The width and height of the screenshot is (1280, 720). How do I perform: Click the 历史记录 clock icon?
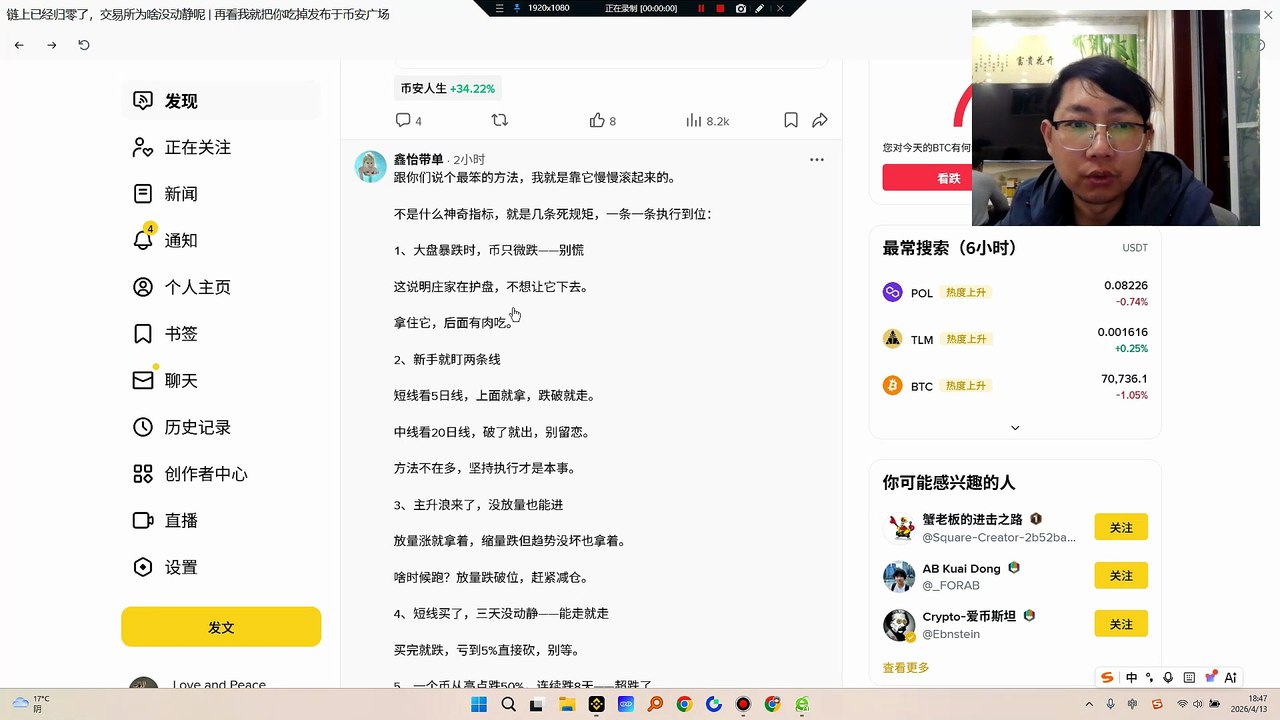click(143, 427)
